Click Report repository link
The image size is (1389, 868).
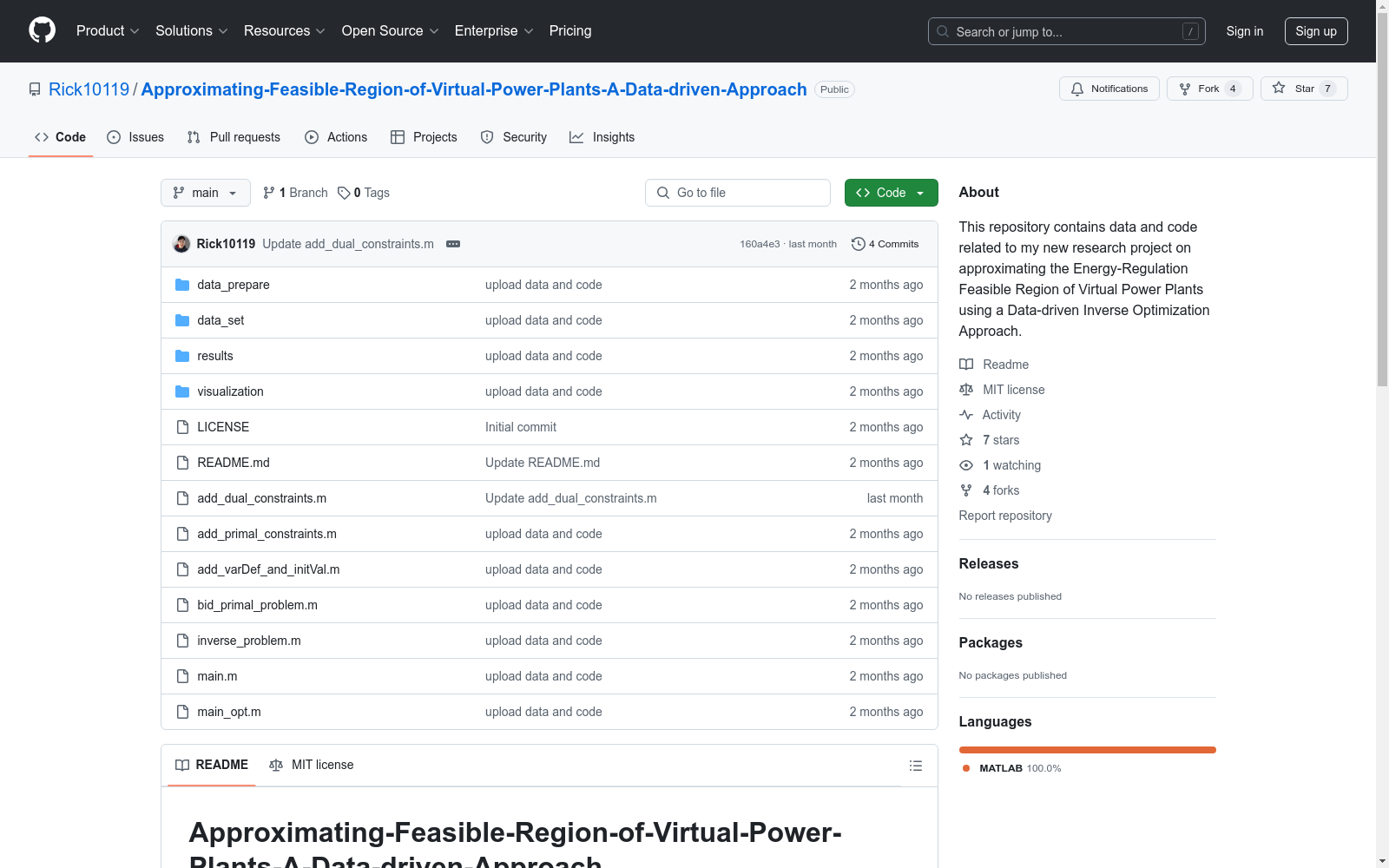(1005, 516)
